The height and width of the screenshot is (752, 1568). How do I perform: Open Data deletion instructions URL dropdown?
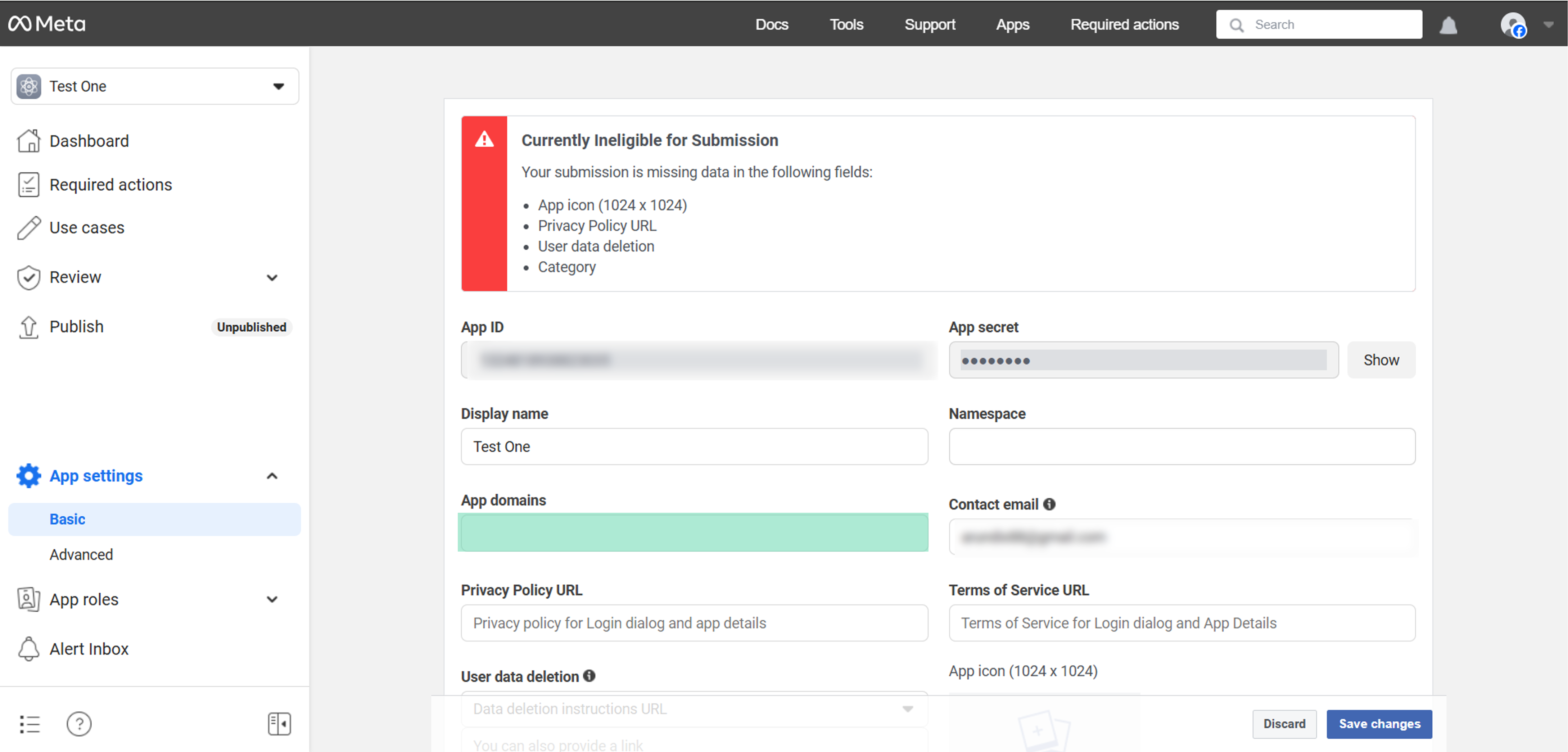[694, 709]
